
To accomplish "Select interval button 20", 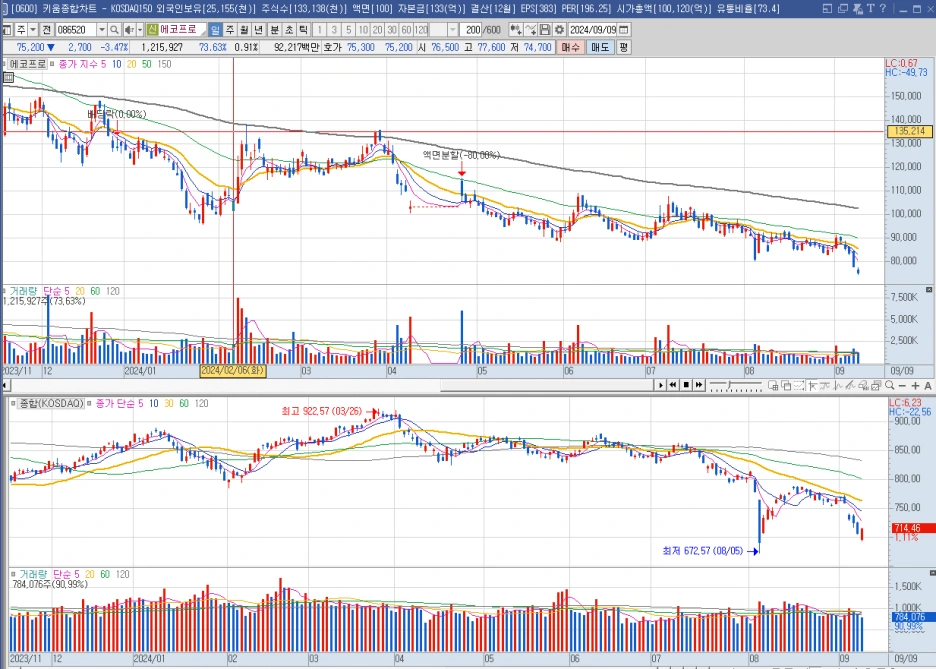I will (x=377, y=29).
